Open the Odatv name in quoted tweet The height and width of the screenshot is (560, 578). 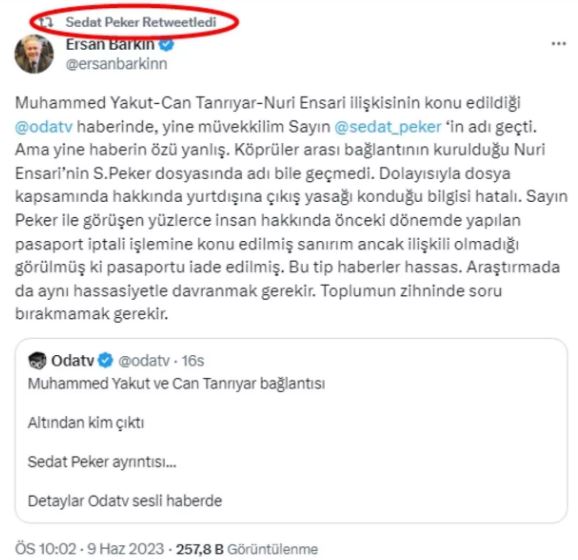[x=73, y=360]
